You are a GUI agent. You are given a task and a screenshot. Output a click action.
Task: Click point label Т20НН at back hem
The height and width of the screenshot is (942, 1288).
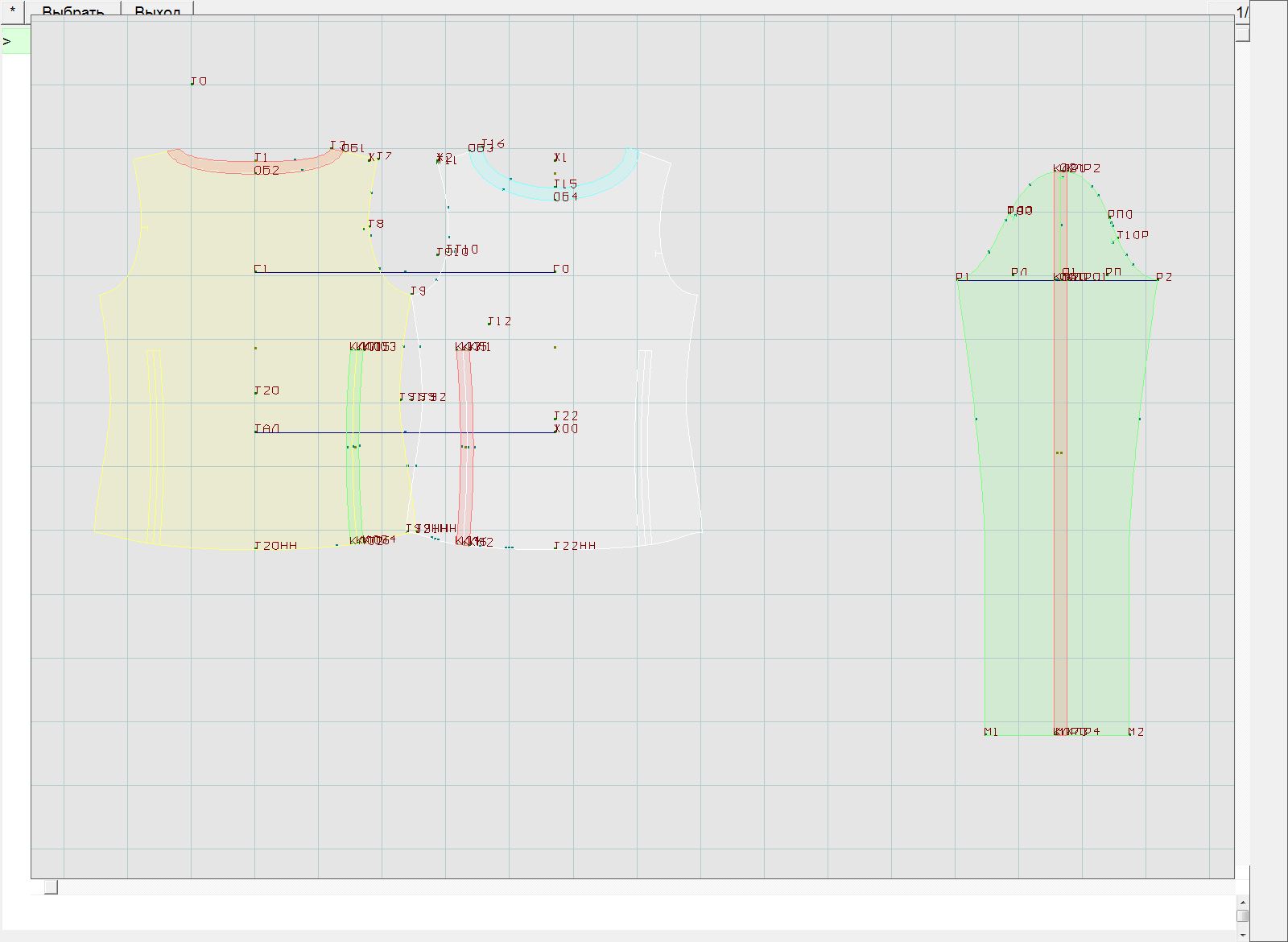(x=276, y=546)
